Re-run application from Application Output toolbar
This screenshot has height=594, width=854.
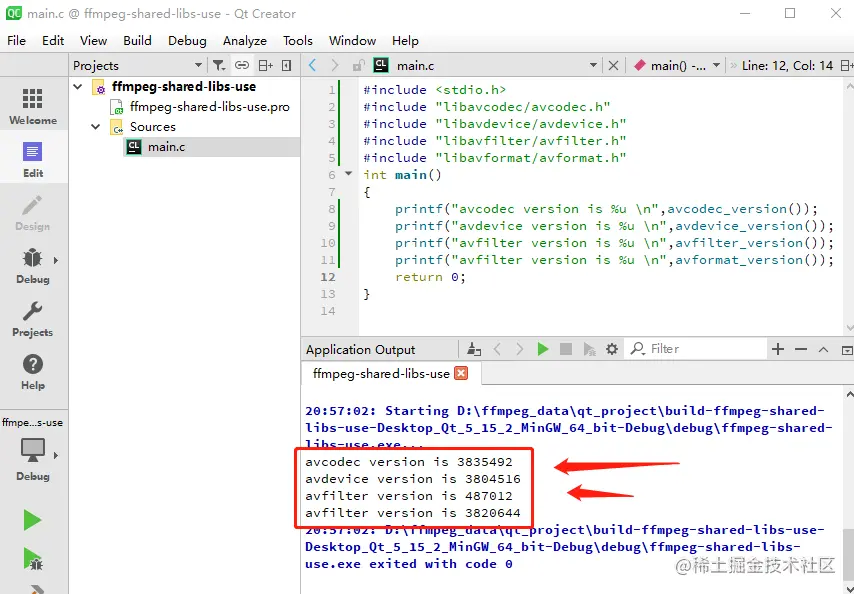click(x=542, y=349)
